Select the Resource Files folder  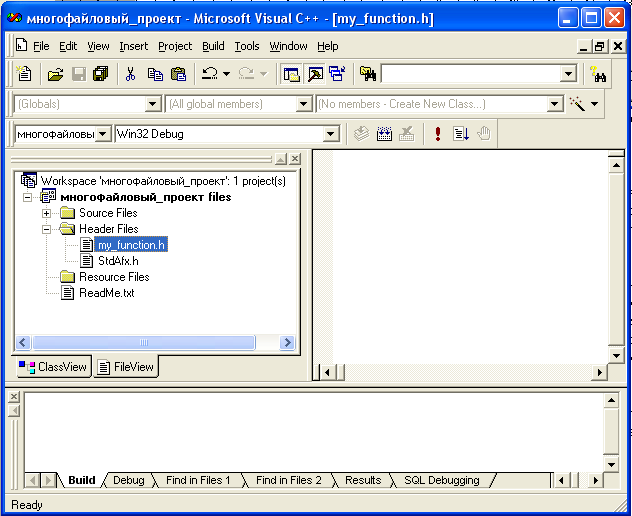click(x=114, y=277)
